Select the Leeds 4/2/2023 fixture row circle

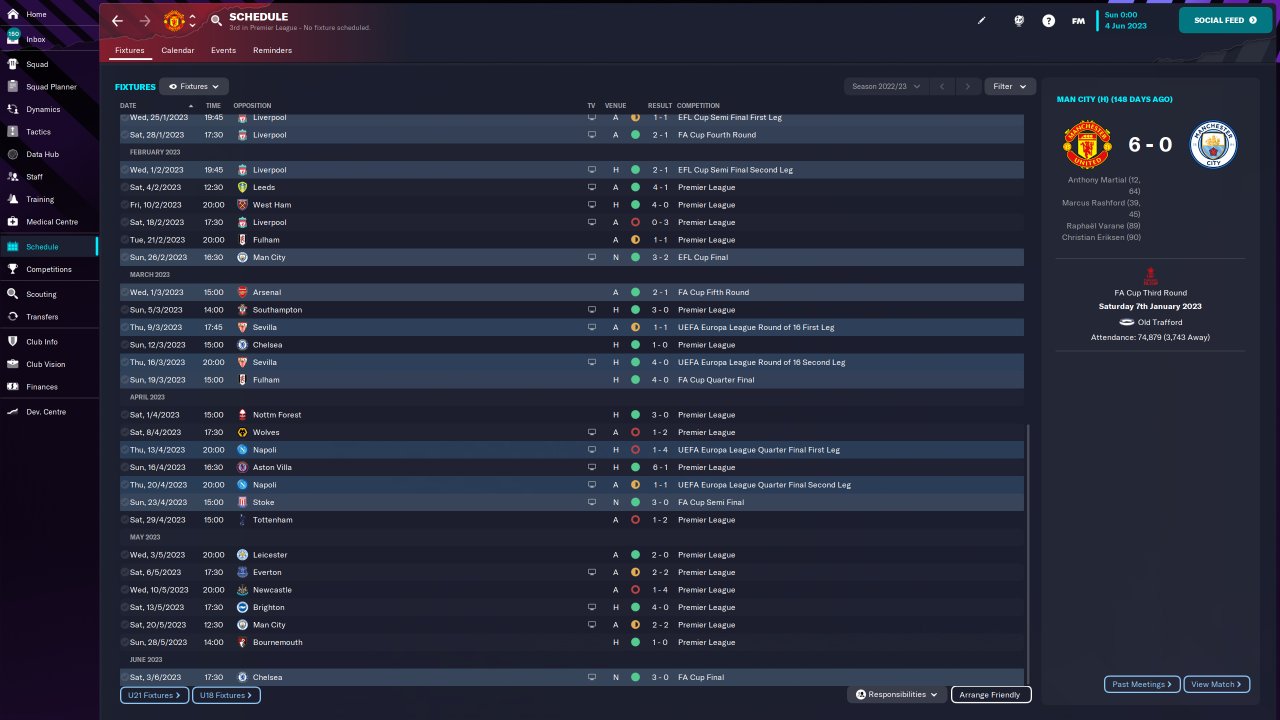pyautogui.click(x=125, y=187)
